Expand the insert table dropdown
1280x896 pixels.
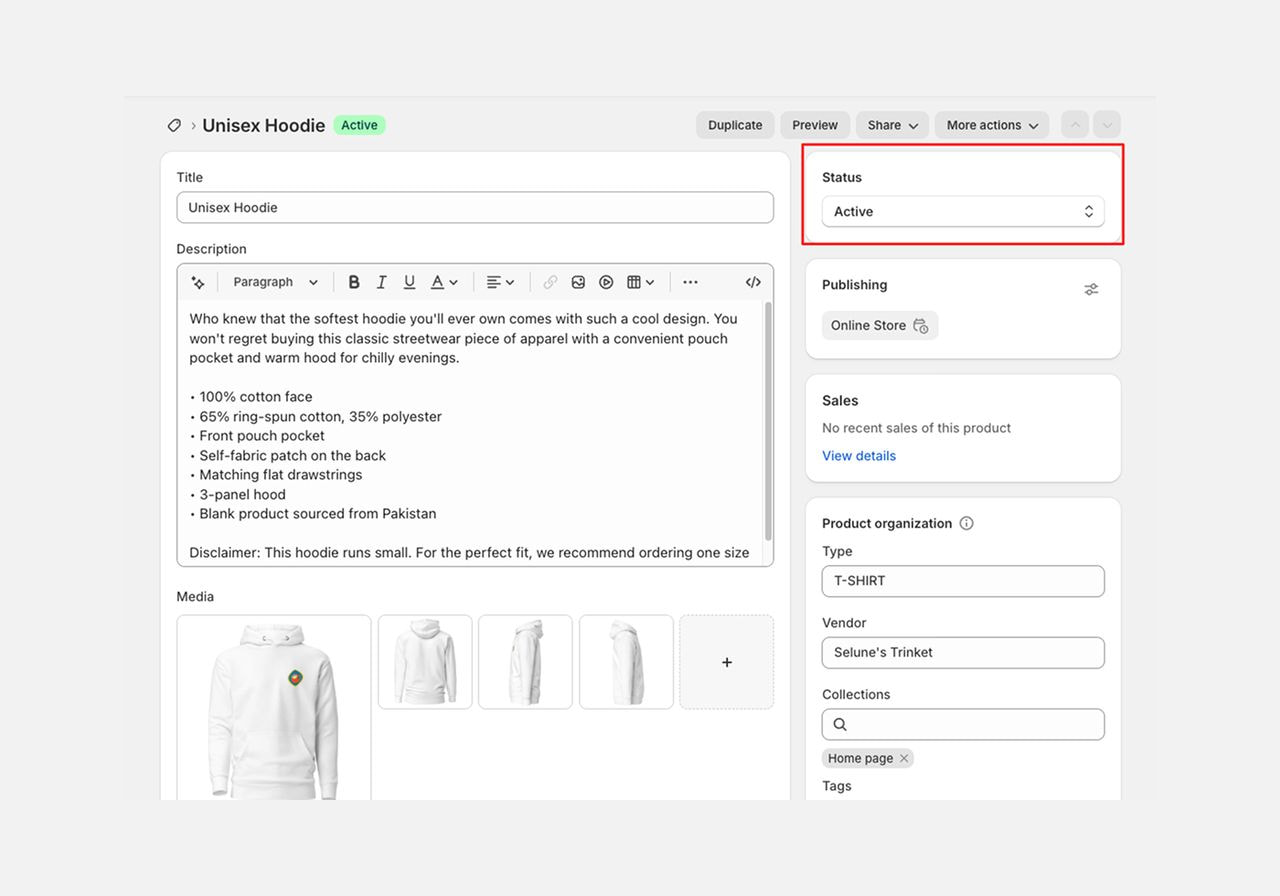pos(640,283)
